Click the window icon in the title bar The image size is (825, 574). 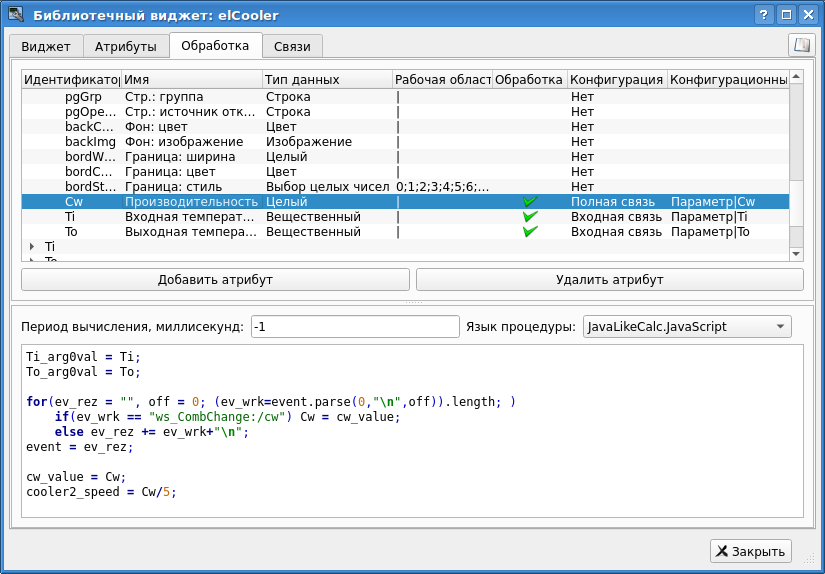[16, 14]
